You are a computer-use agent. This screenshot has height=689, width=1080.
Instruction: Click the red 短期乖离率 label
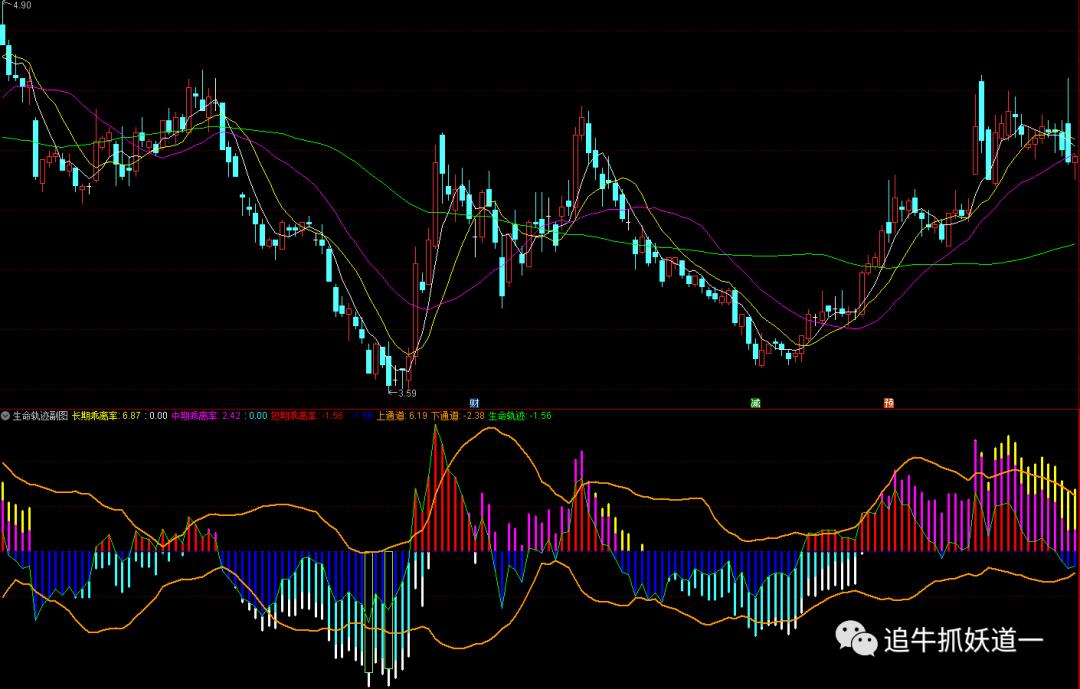(x=294, y=415)
